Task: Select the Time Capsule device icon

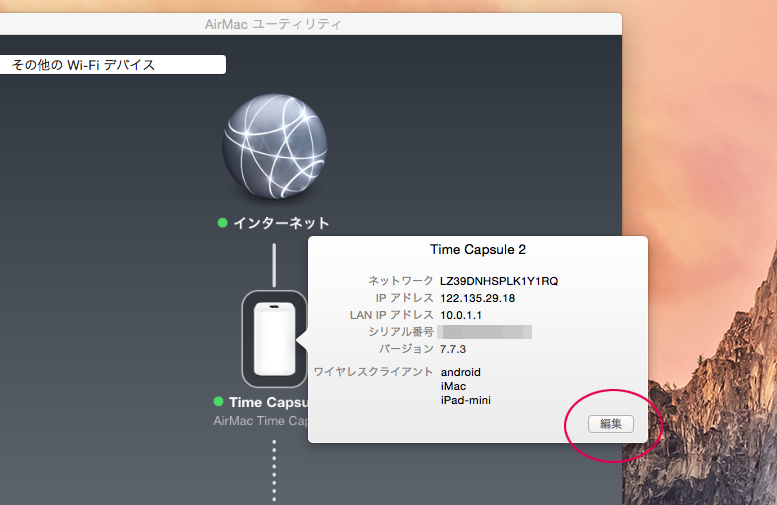Action: [x=275, y=339]
